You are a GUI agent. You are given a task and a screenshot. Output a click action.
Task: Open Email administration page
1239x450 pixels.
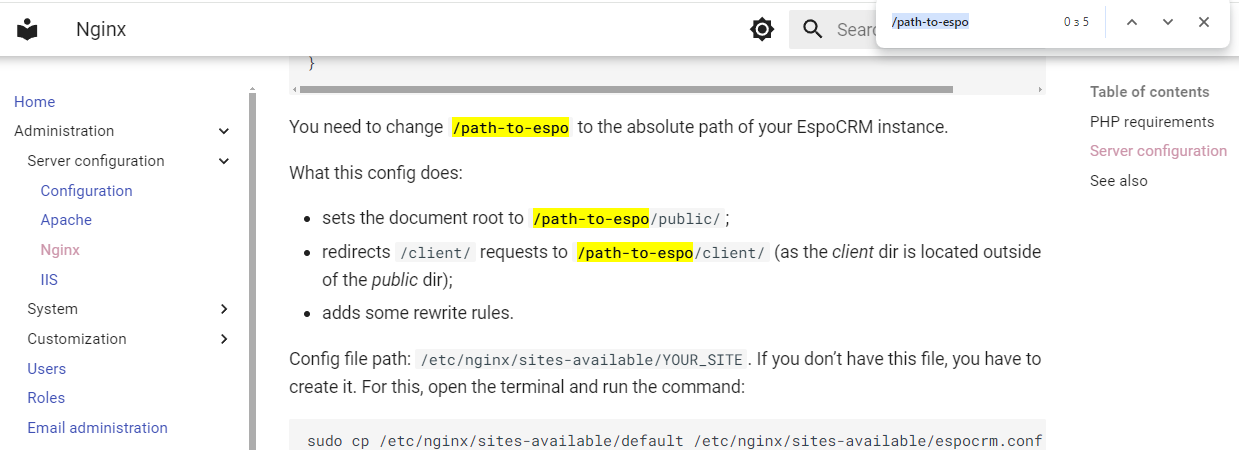point(97,428)
